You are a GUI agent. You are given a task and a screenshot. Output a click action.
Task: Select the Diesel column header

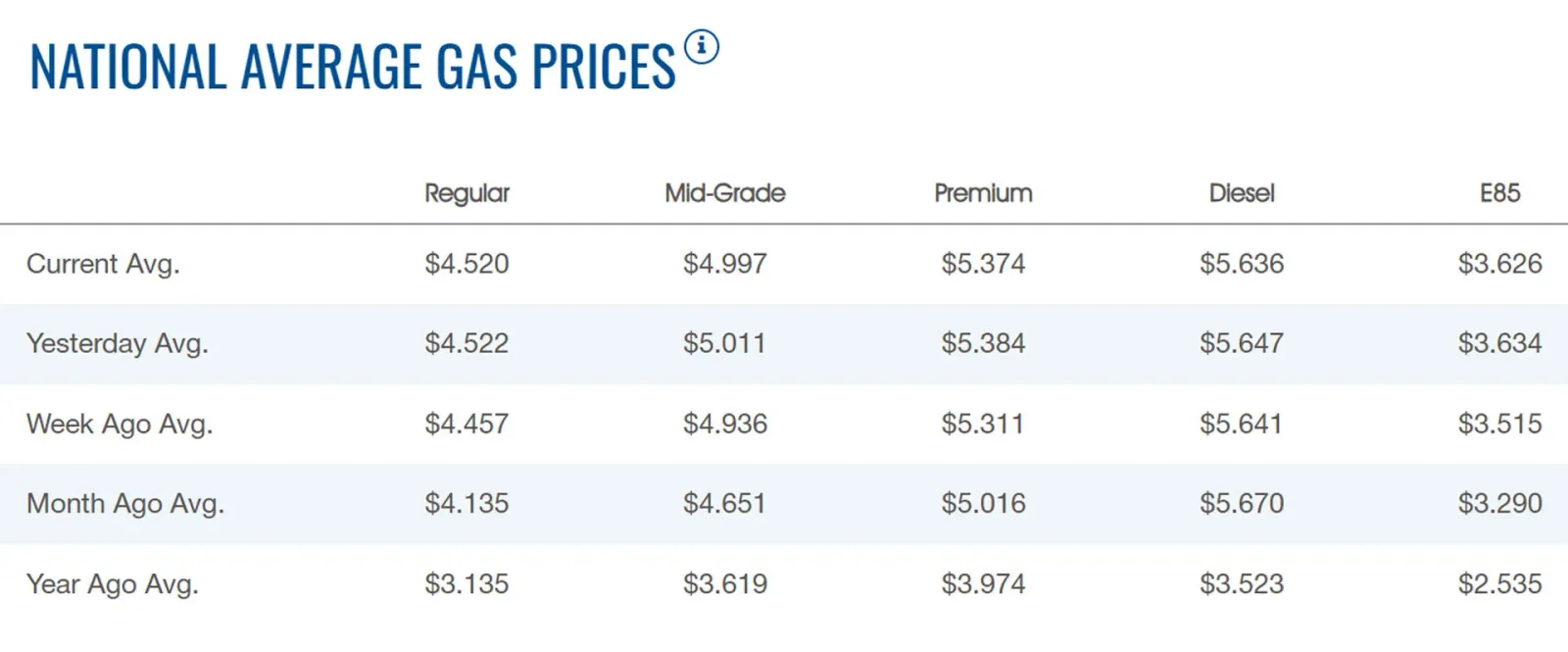click(x=1242, y=192)
